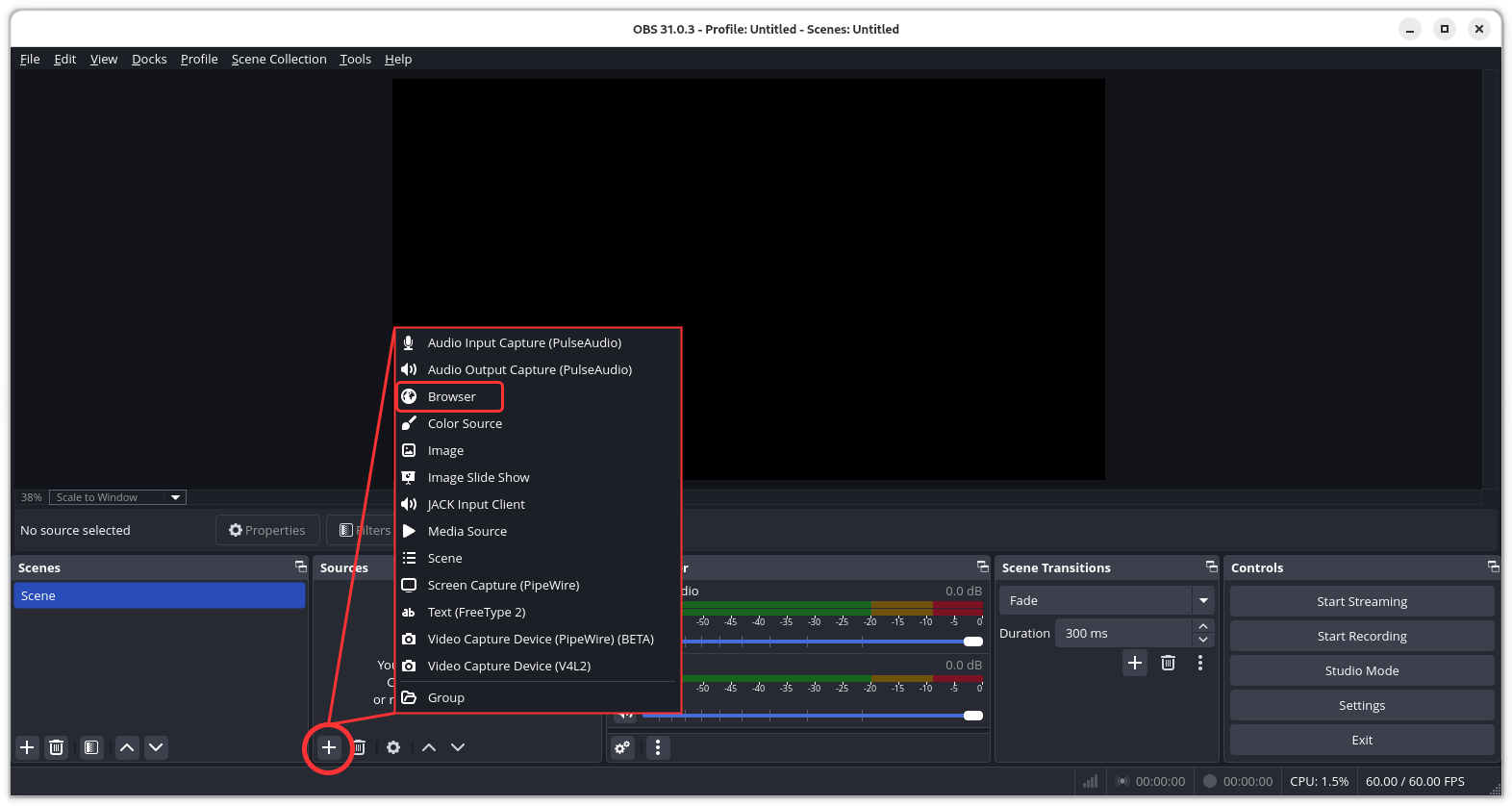Add a configurable transition plus icon
1512x806 pixels.
1135,663
